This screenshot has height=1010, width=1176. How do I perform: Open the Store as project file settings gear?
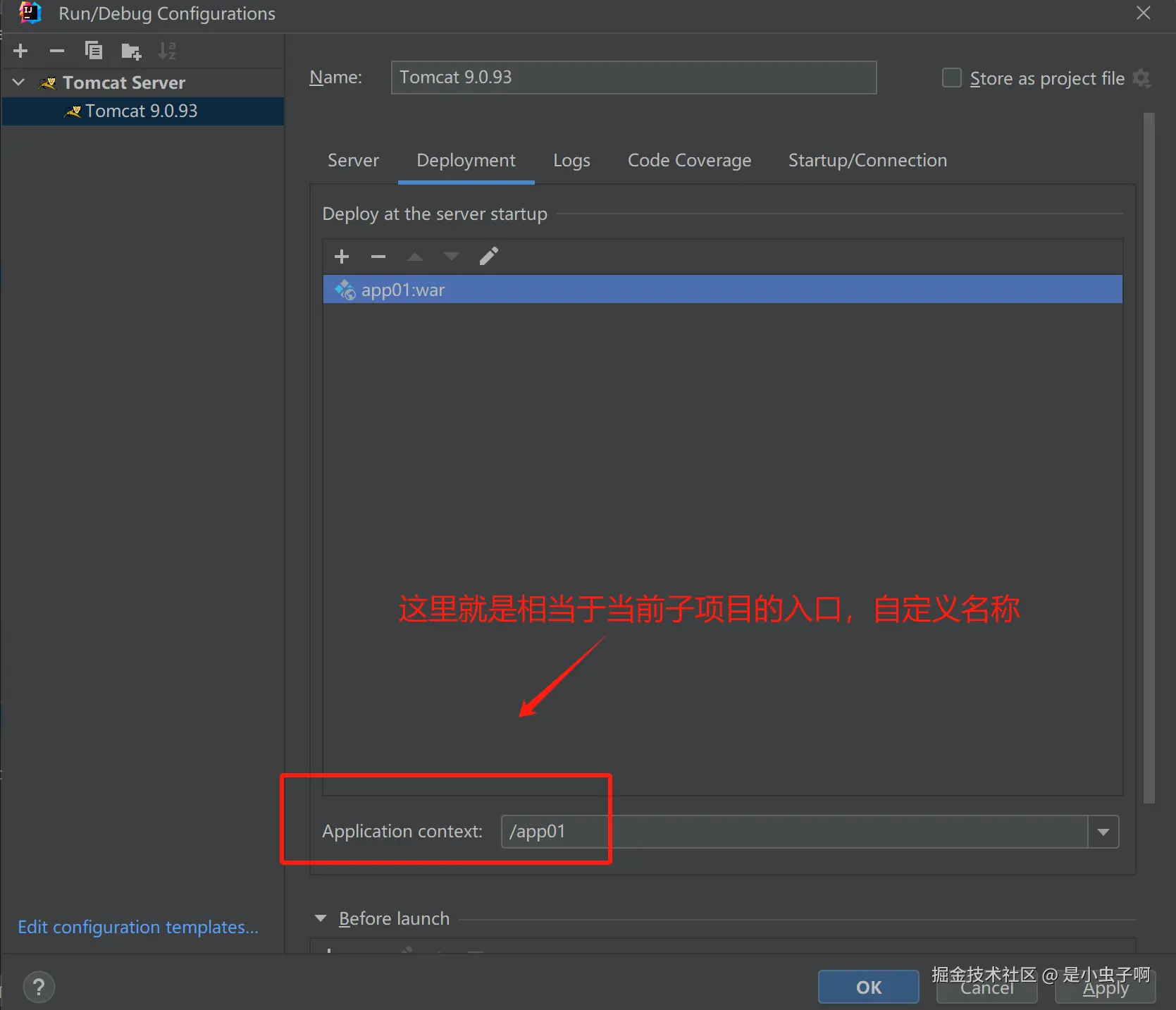point(1141,78)
